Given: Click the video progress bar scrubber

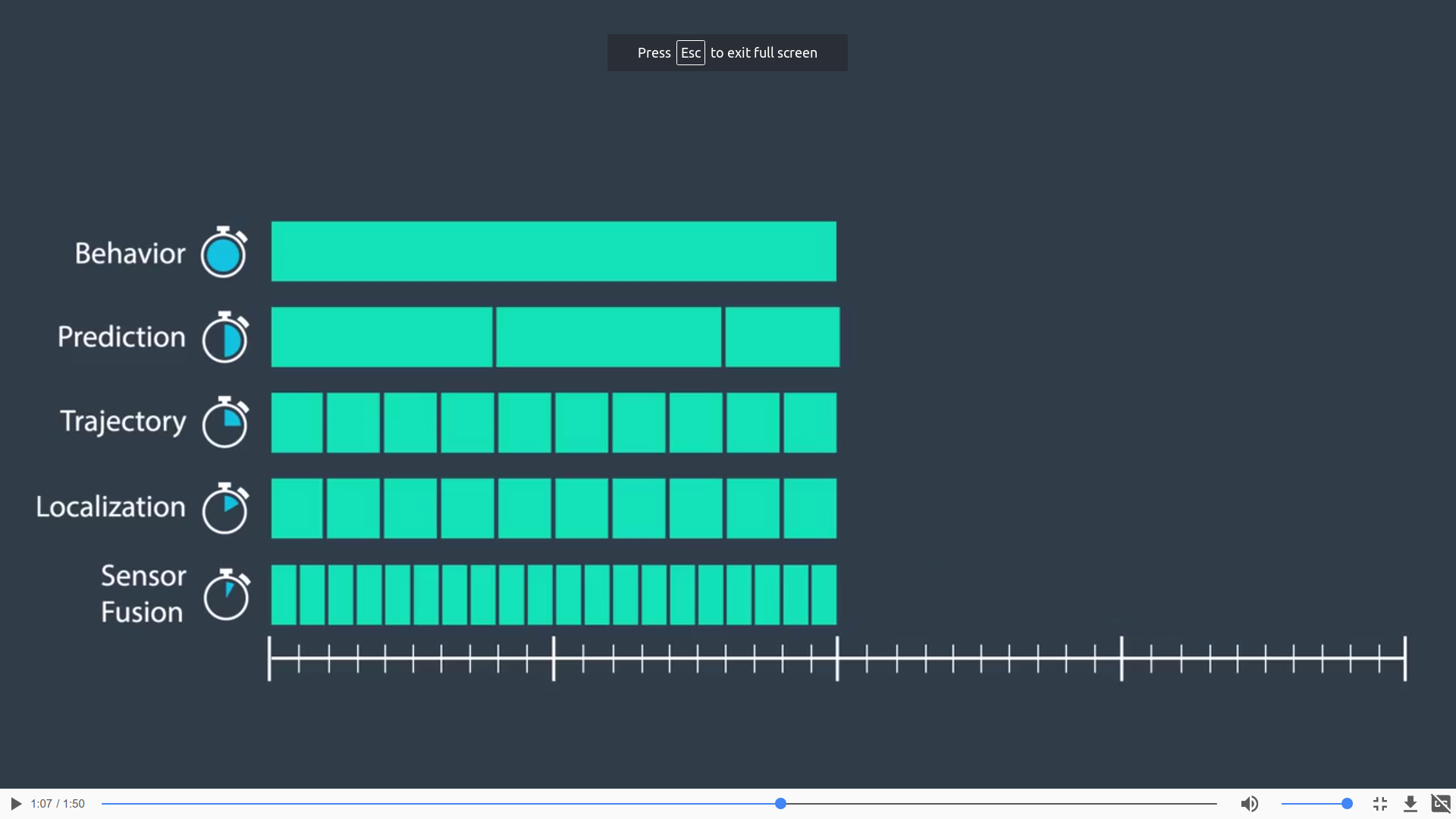Looking at the screenshot, I should [780, 804].
